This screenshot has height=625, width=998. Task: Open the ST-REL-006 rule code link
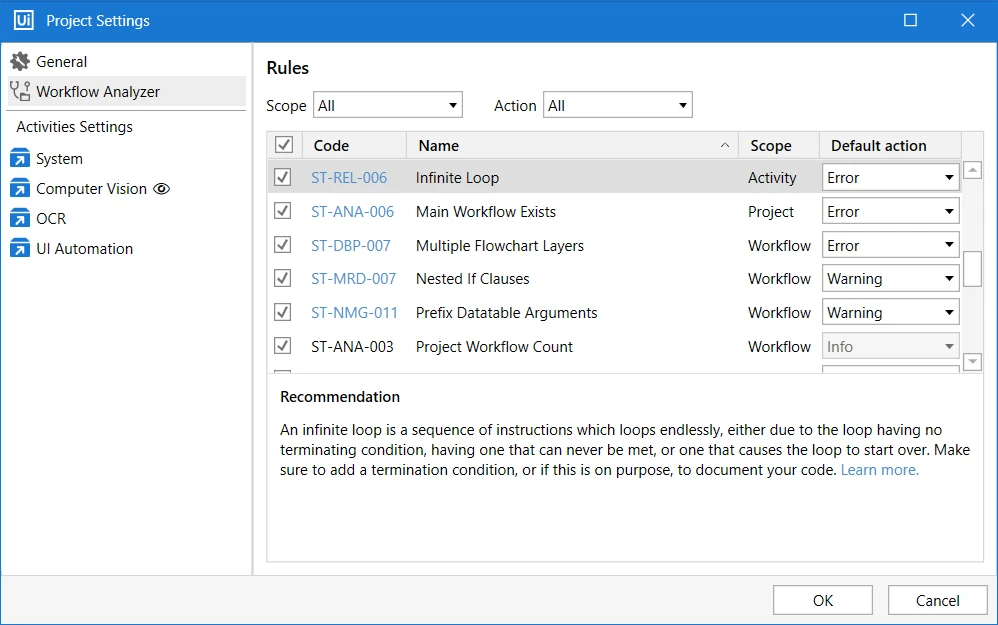coord(349,178)
